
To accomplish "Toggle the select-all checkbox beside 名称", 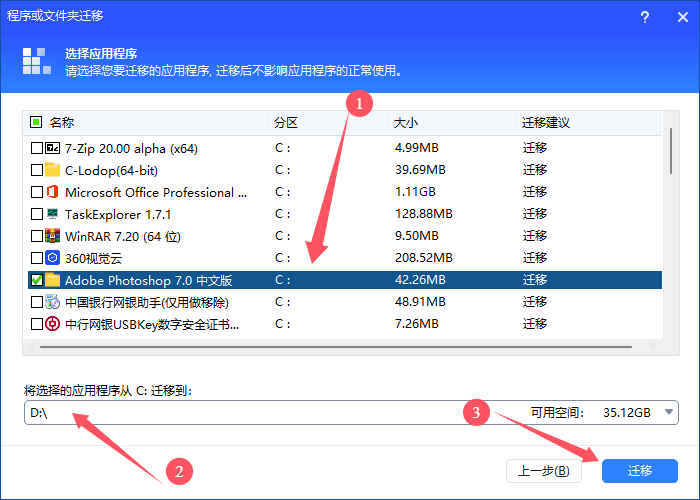I will (36, 121).
